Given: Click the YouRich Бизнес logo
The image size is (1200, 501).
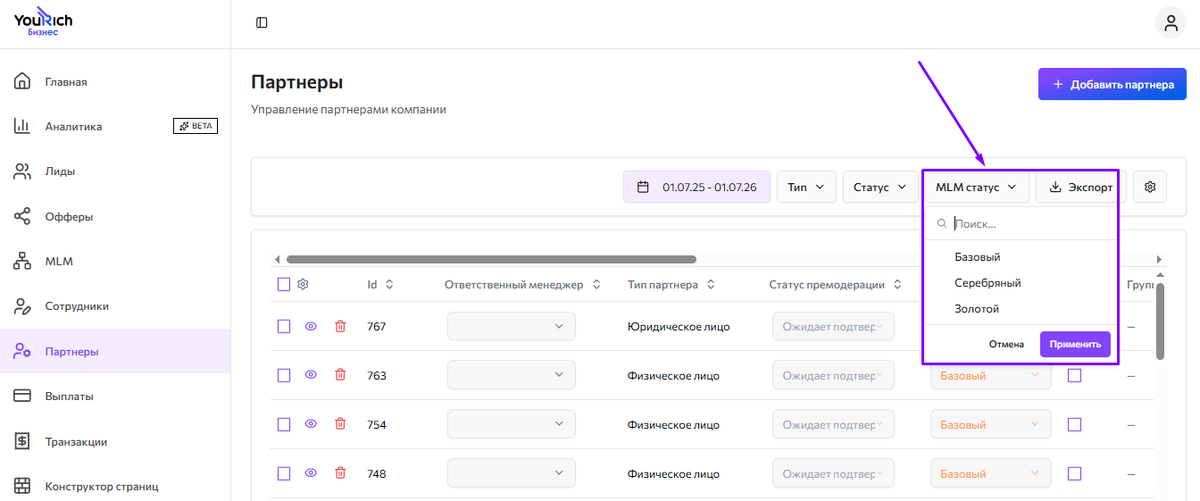Looking at the screenshot, I should click(43, 23).
